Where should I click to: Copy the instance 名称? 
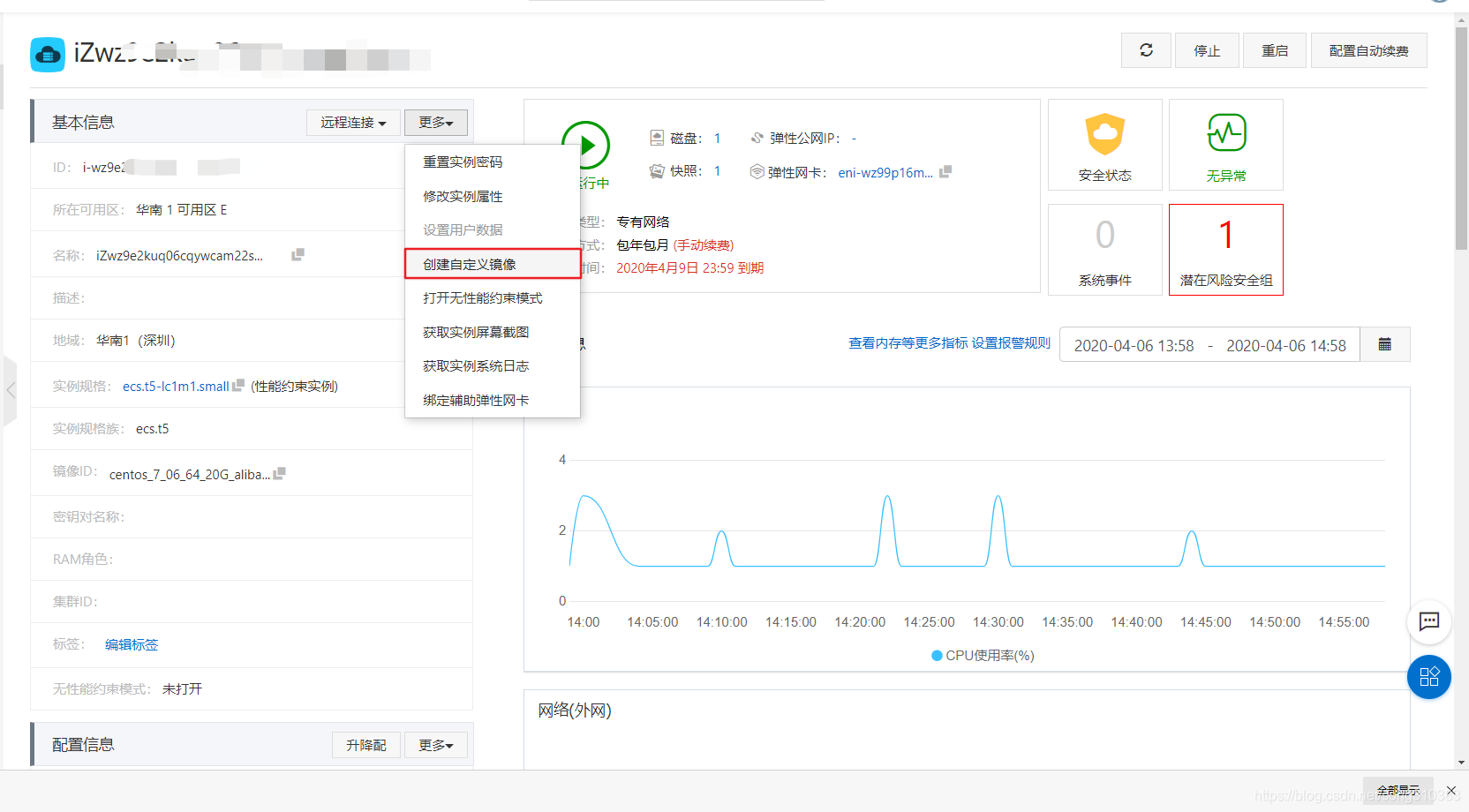tap(298, 254)
